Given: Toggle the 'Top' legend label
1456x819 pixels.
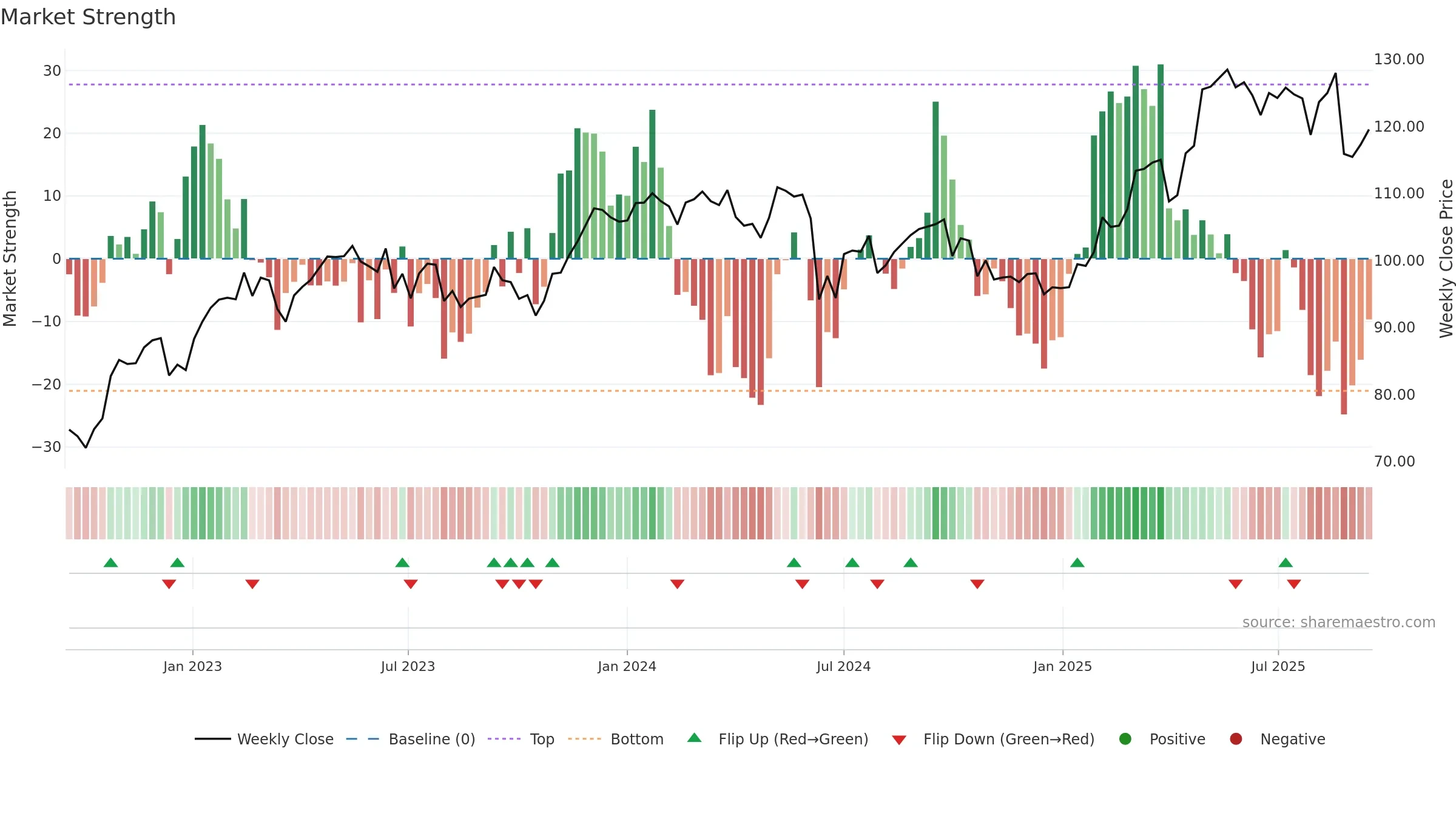Looking at the screenshot, I should pos(542,739).
